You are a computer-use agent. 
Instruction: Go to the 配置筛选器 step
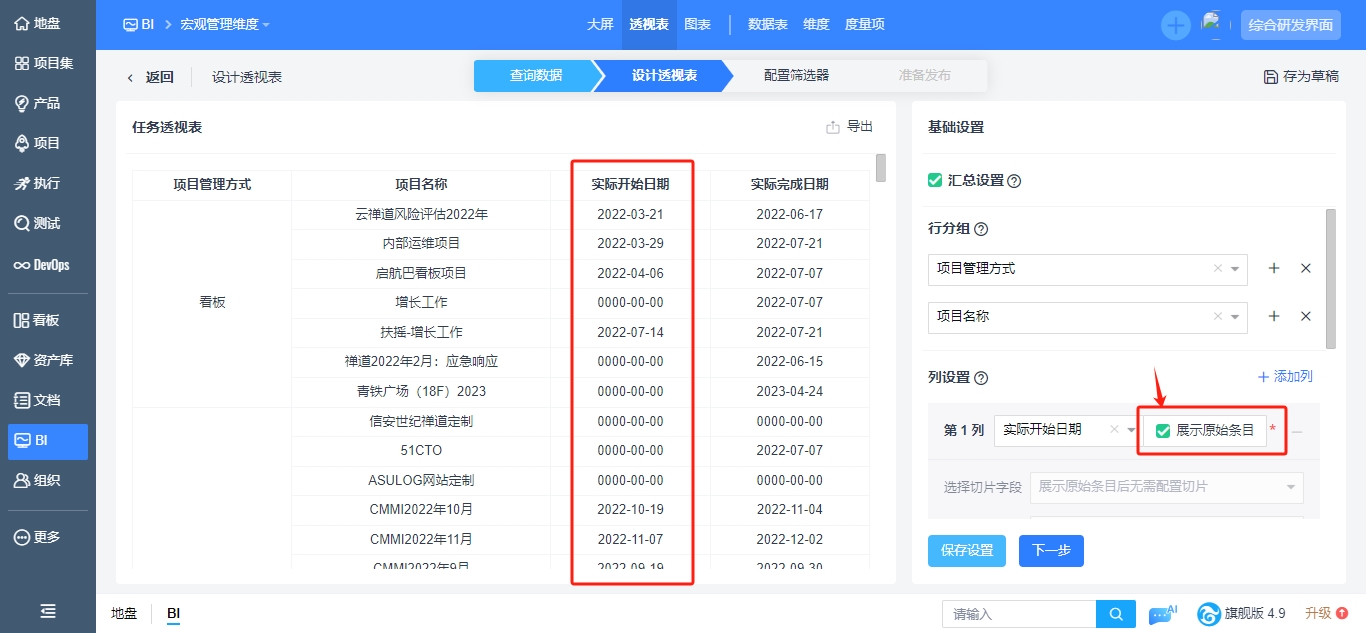click(x=796, y=76)
